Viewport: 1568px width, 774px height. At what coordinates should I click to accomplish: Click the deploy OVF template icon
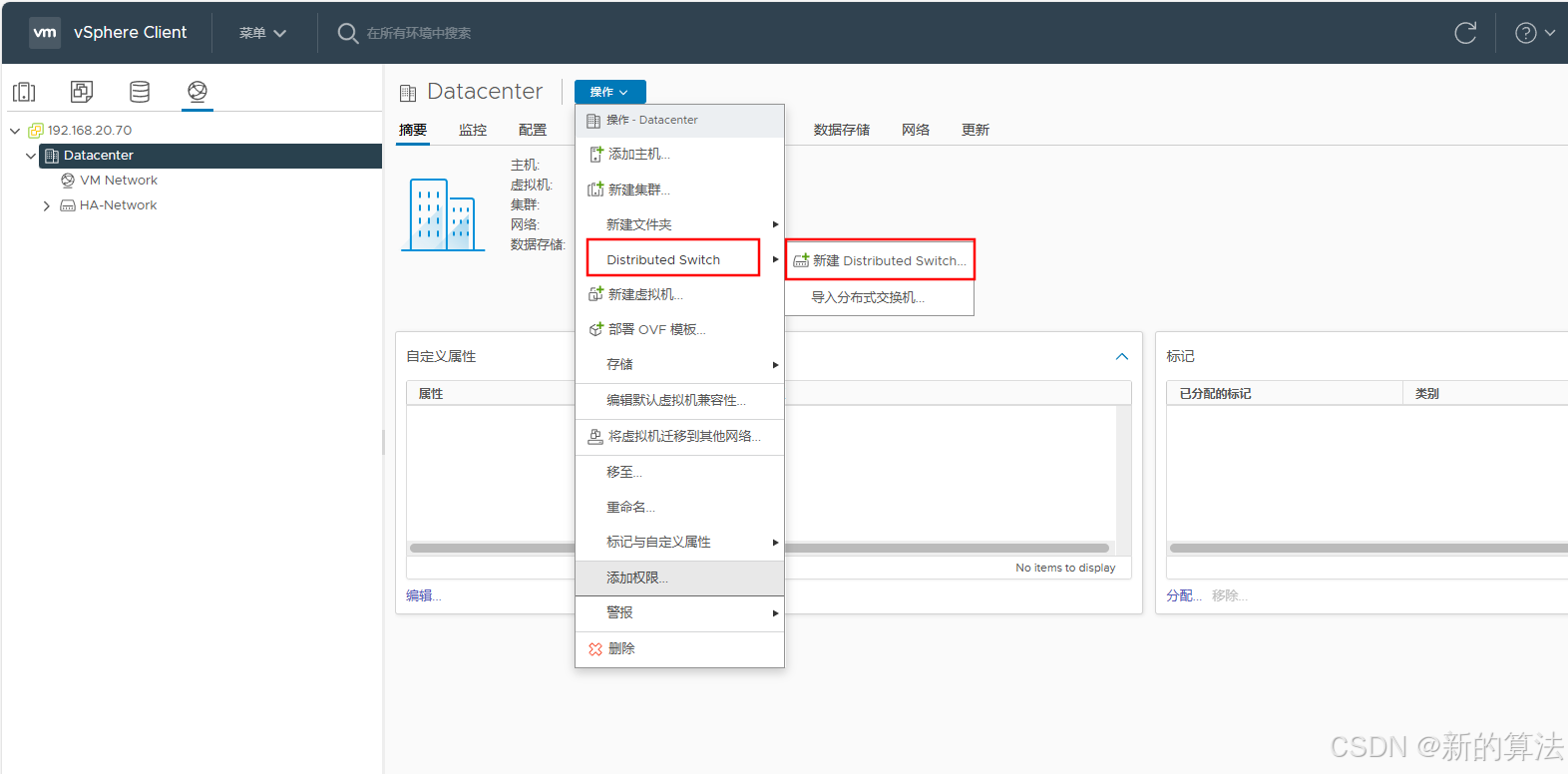pos(595,329)
